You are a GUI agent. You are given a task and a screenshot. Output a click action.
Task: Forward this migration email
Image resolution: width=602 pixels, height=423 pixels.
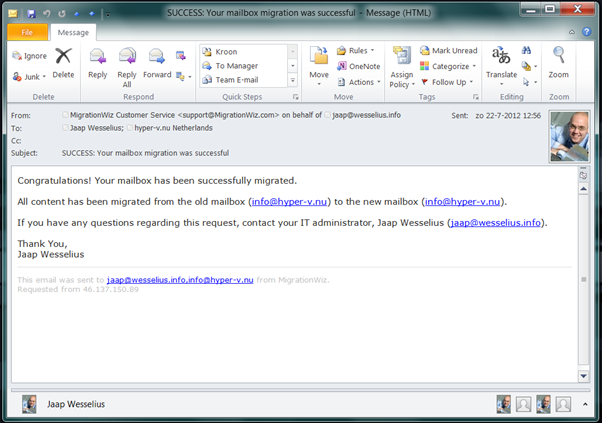157,60
